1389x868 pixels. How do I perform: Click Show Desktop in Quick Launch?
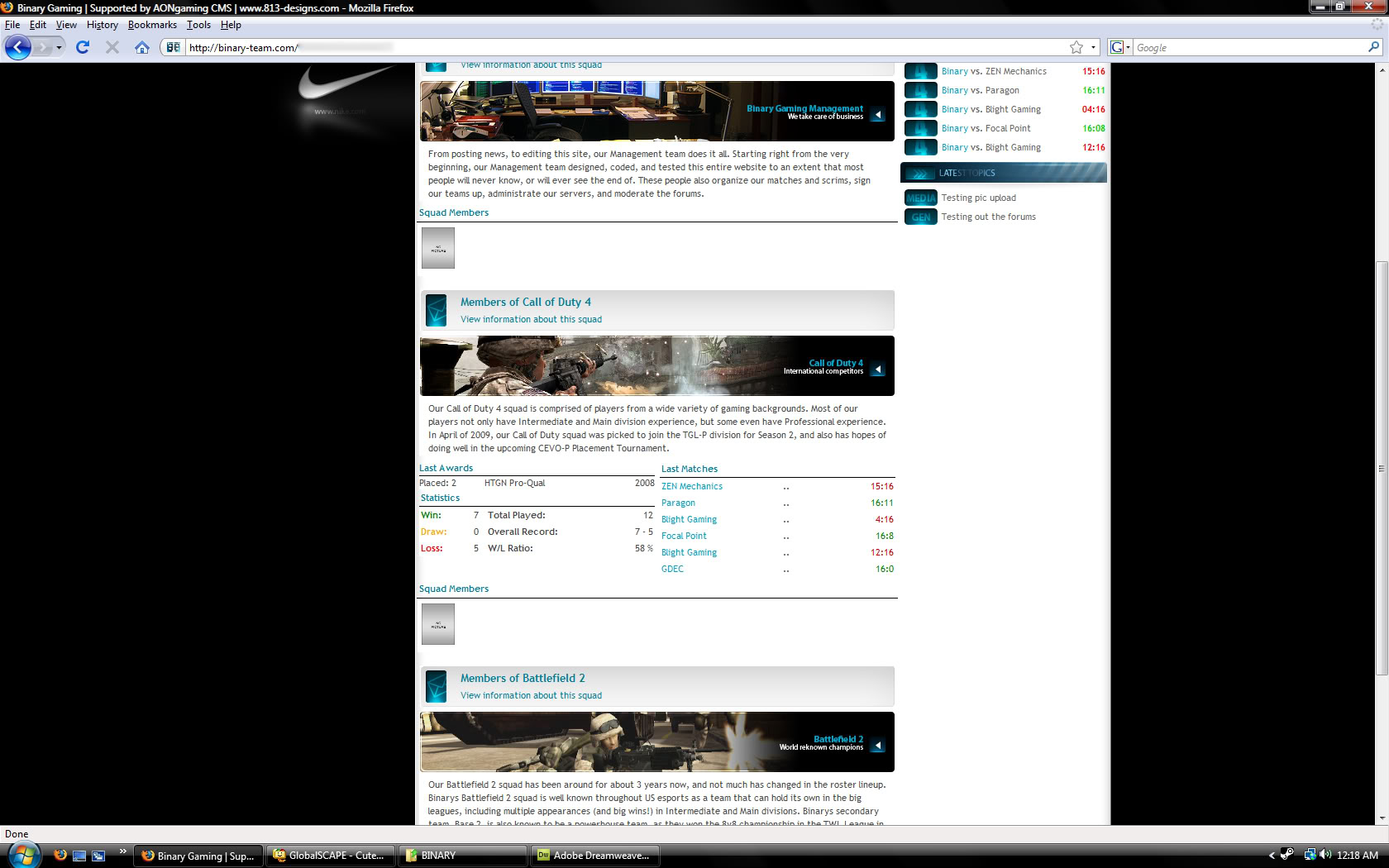pos(79,856)
